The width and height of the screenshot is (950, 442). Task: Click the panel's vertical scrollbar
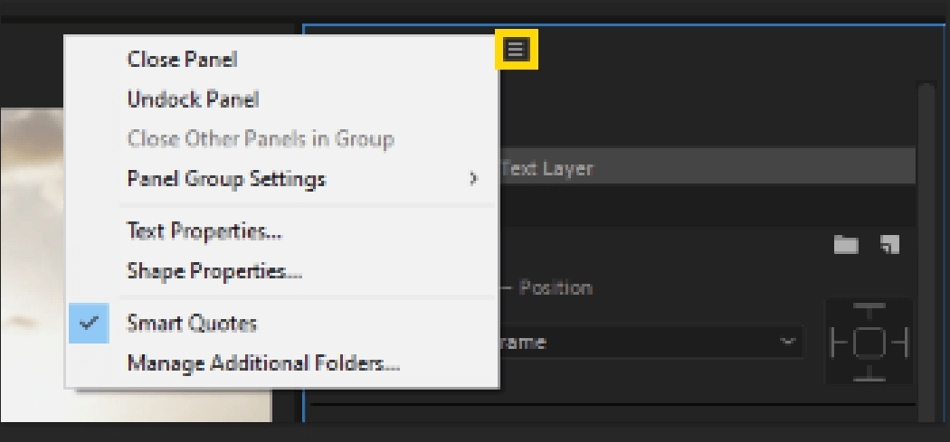[926, 250]
